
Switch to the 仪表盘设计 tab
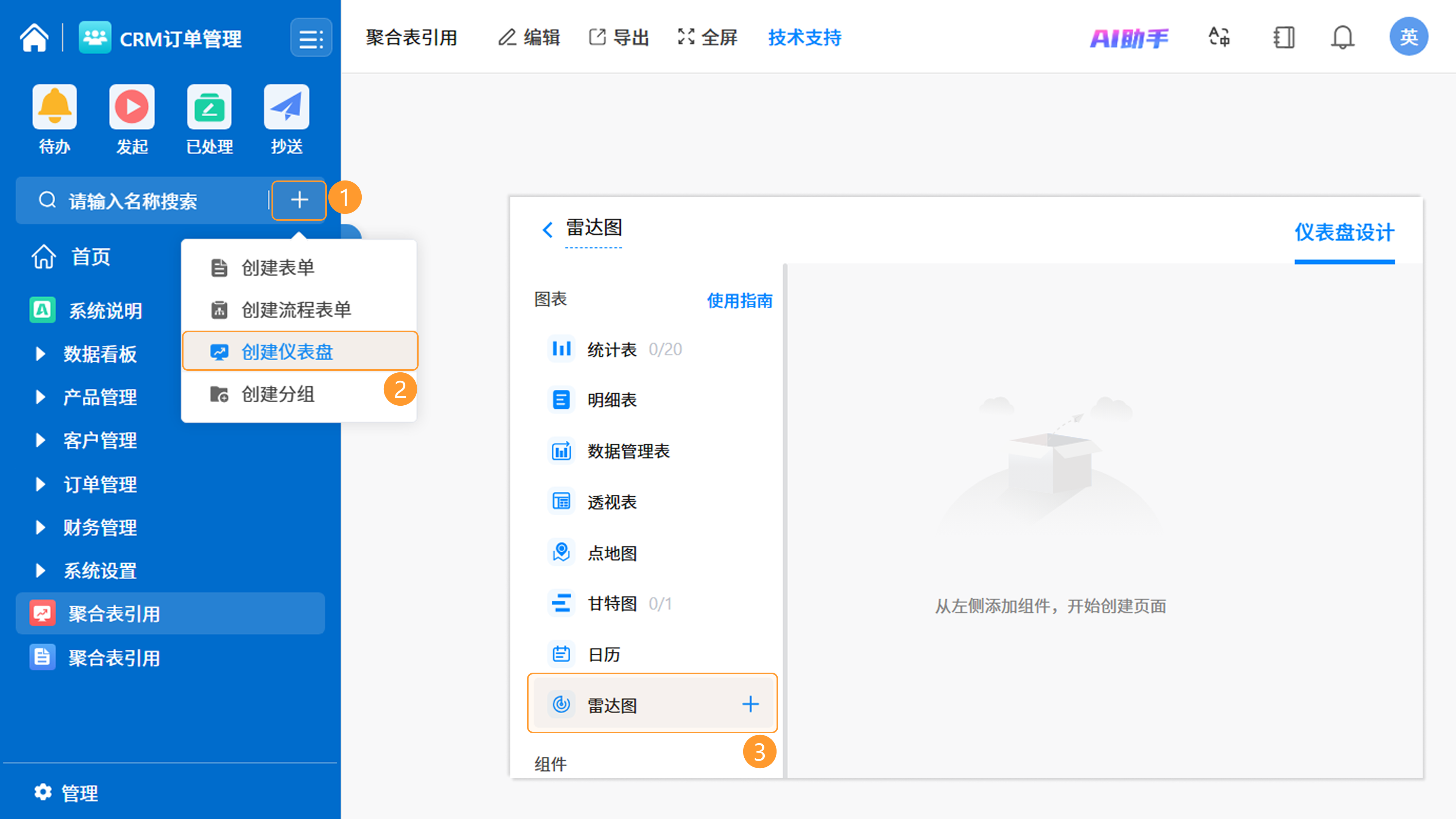[1344, 233]
